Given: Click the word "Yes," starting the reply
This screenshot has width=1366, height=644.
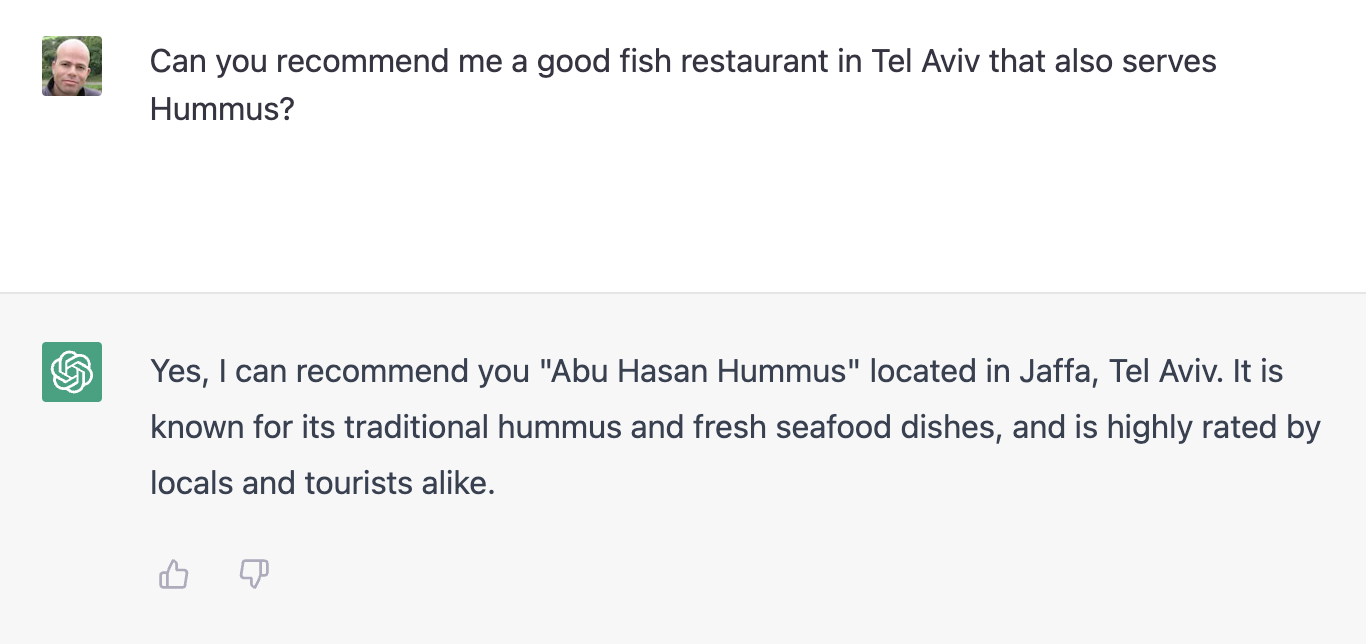Looking at the screenshot, I should [x=180, y=372].
